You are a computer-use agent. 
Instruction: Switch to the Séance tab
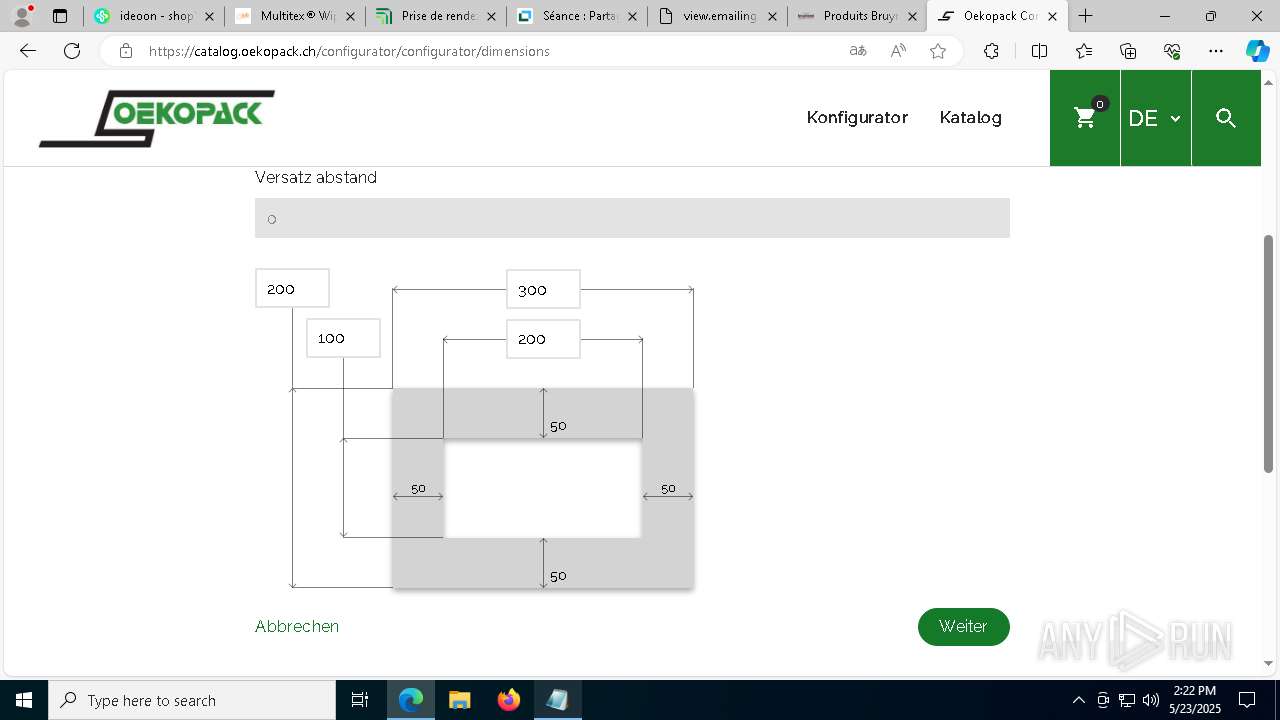tap(576, 16)
